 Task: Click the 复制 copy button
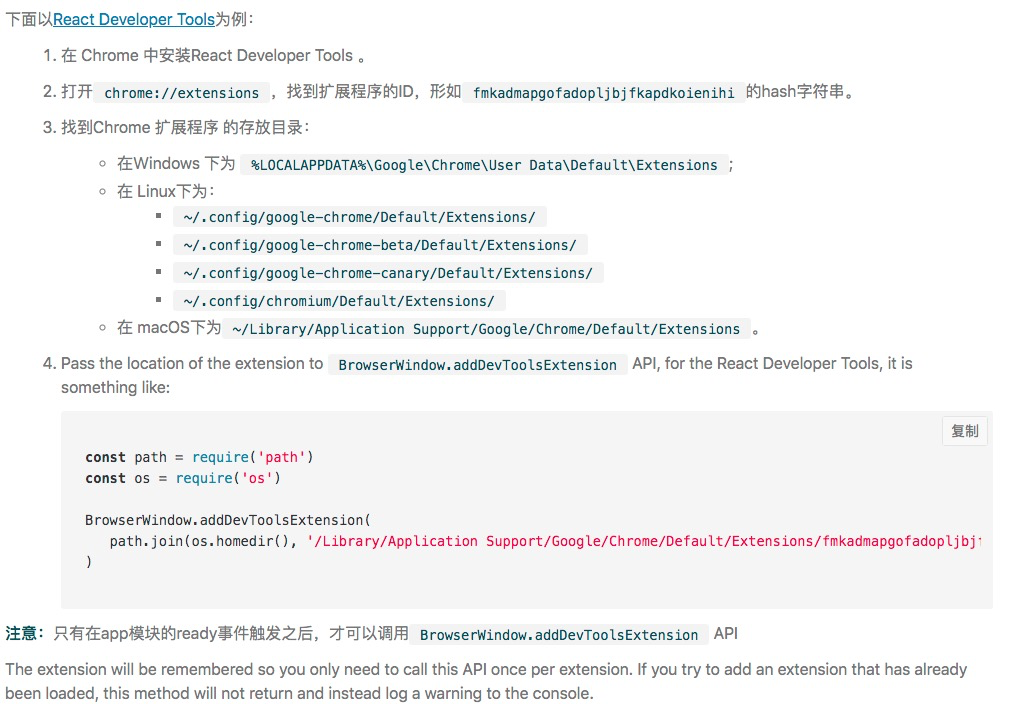point(964,431)
